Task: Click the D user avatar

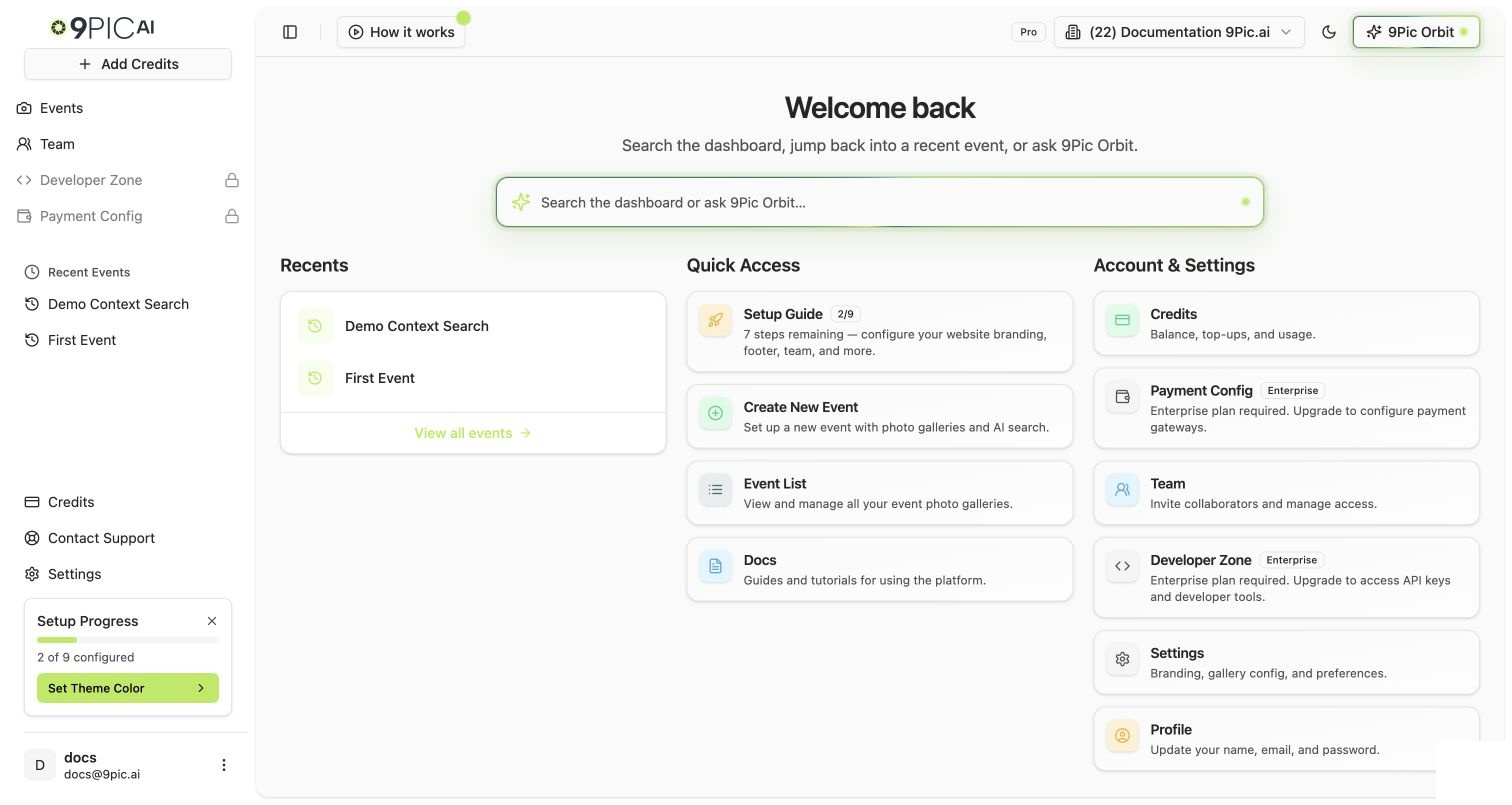Action: pyautogui.click(x=40, y=765)
